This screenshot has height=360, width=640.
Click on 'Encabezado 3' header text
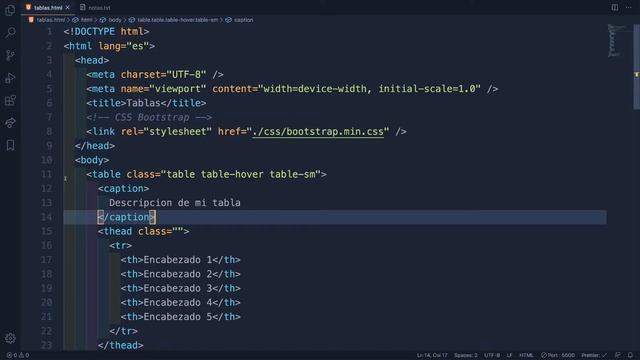178,289
